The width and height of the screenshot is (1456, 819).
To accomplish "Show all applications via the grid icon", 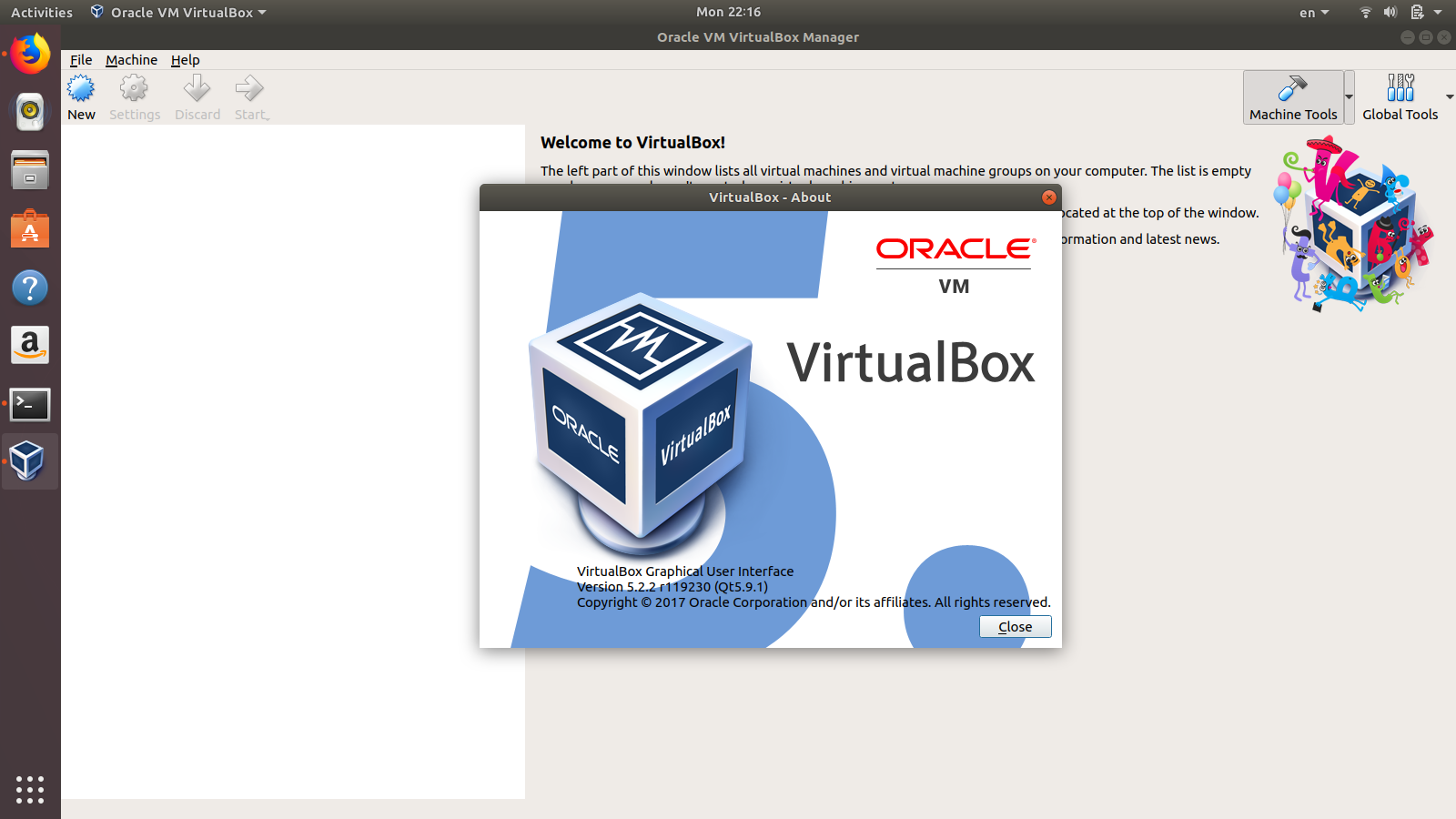I will click(29, 790).
